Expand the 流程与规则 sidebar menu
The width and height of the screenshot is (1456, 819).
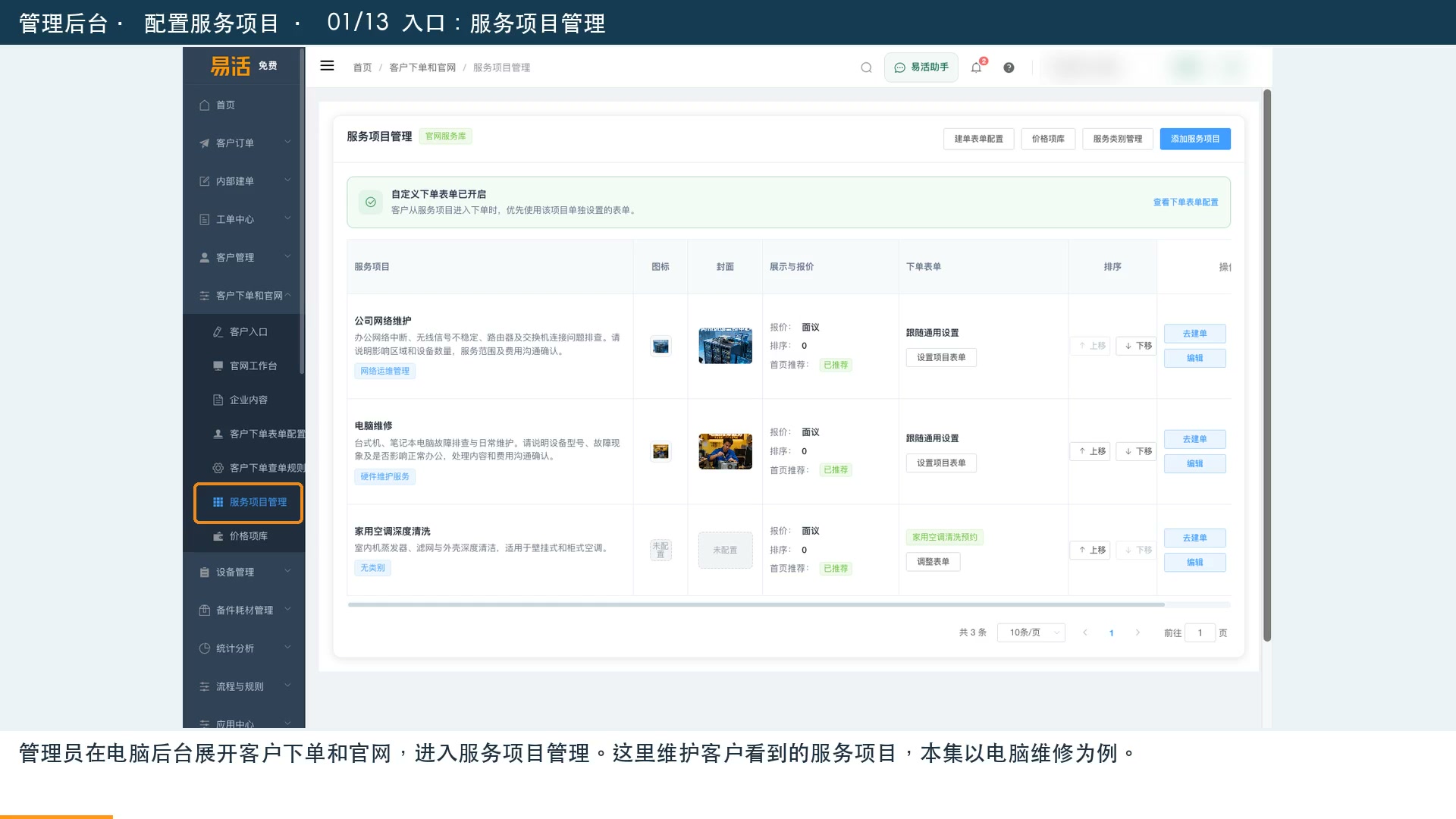tap(243, 687)
